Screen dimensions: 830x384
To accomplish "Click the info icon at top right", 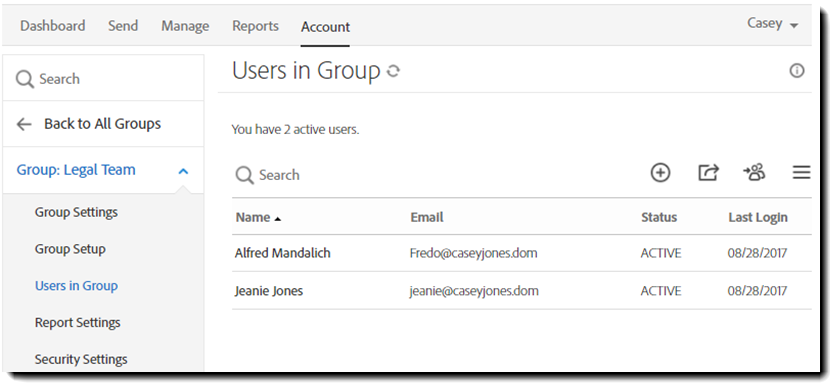I will click(x=797, y=70).
